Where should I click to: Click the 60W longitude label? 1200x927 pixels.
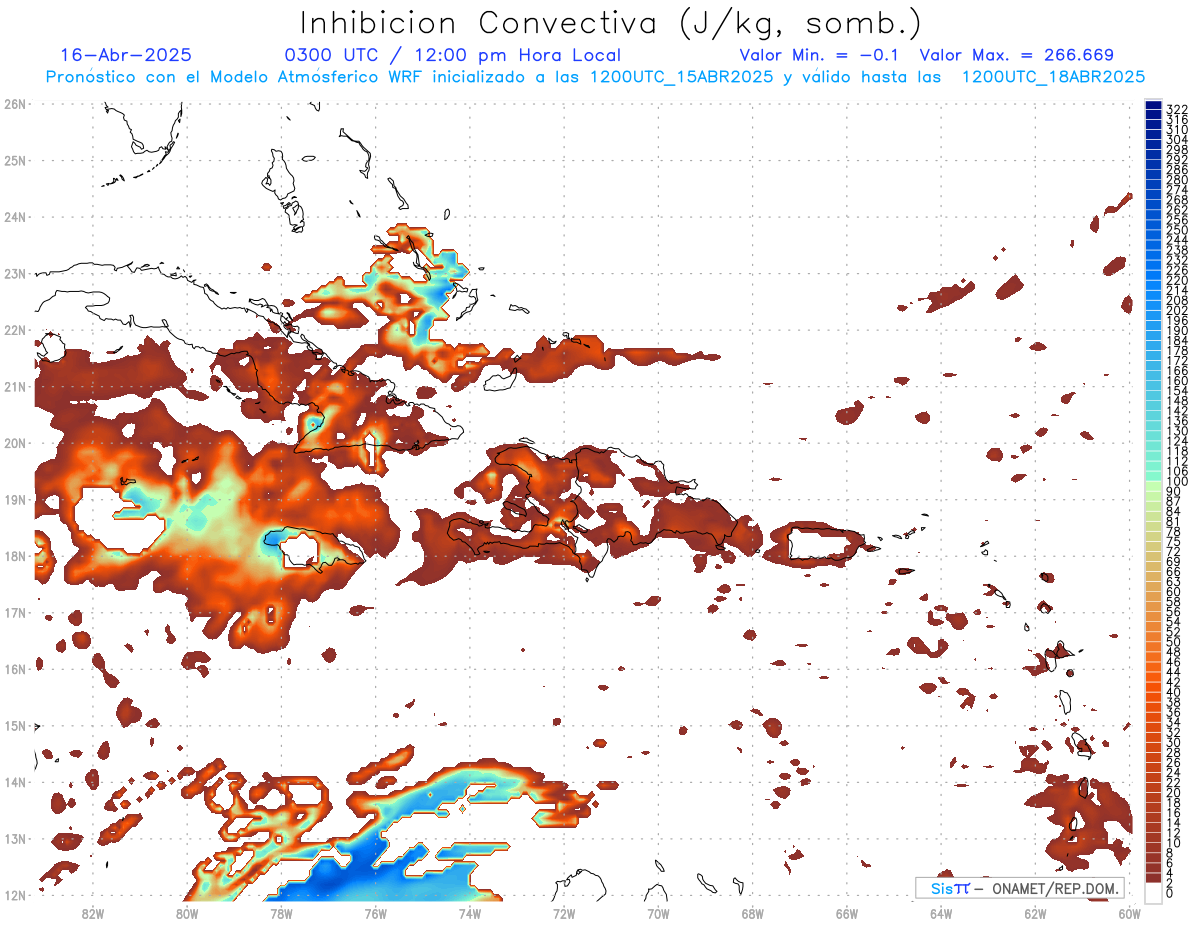pos(1130,912)
